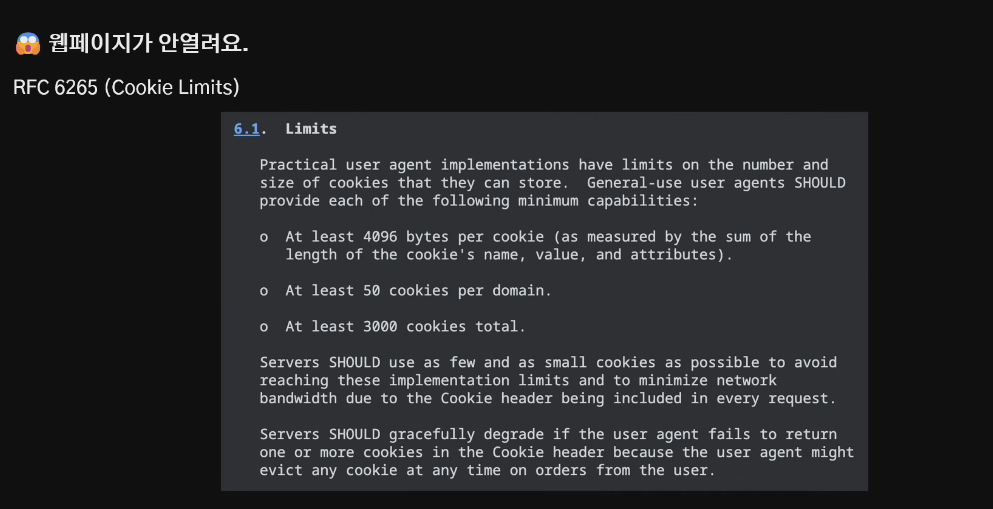This screenshot has width=993, height=509.
Task: Click the line "length of the cookie's name, value, and attributes"
Action: 508,255
